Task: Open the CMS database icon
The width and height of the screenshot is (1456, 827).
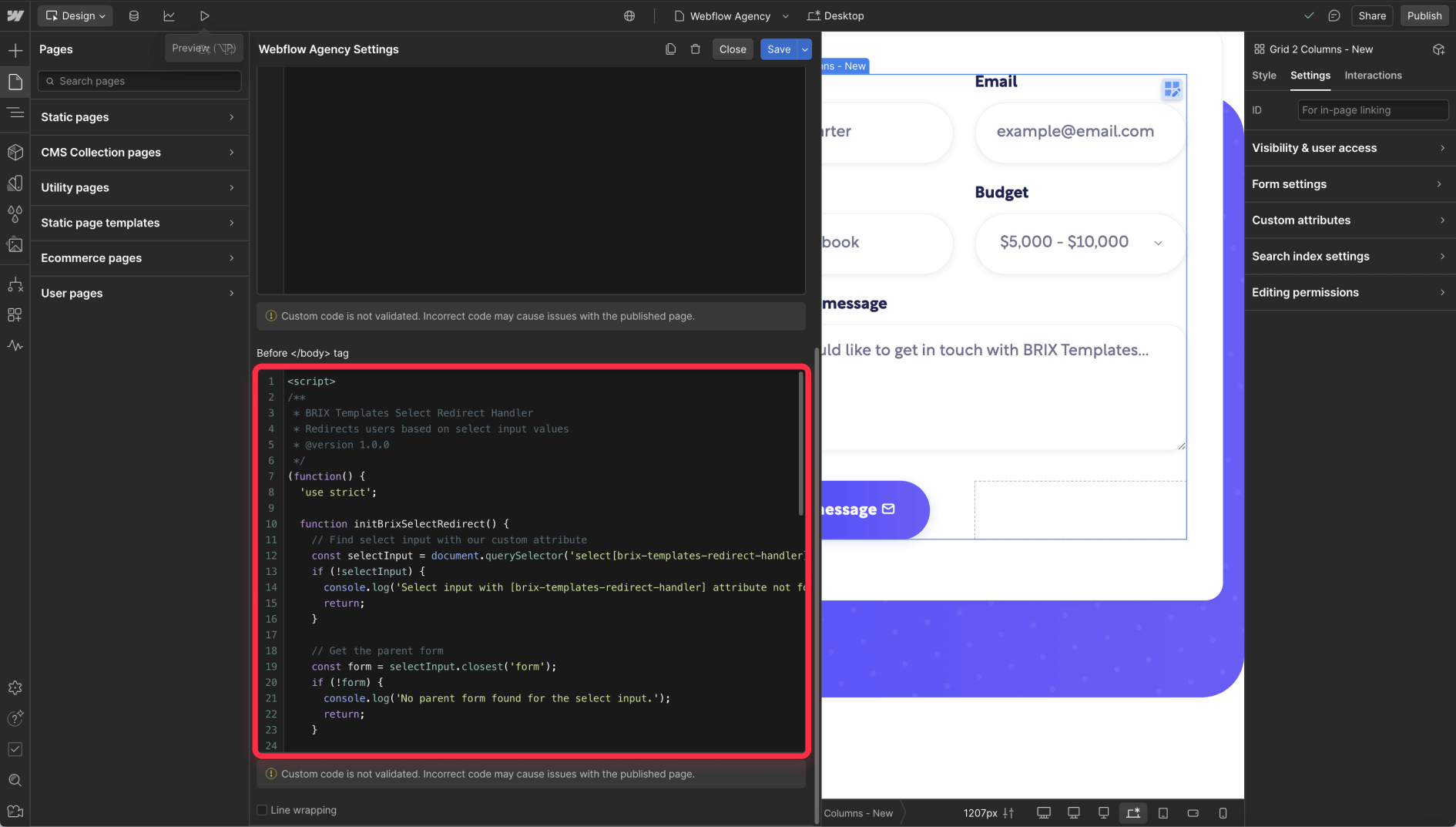Action: [x=134, y=15]
